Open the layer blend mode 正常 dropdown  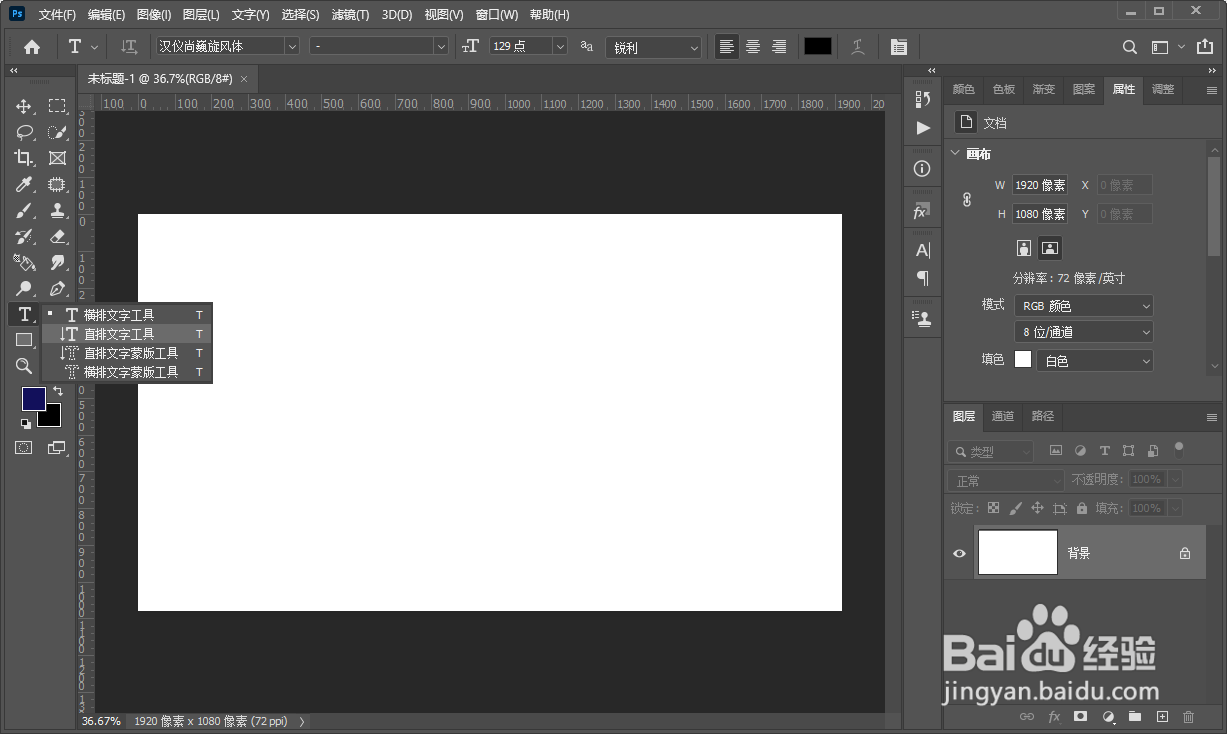click(1007, 481)
